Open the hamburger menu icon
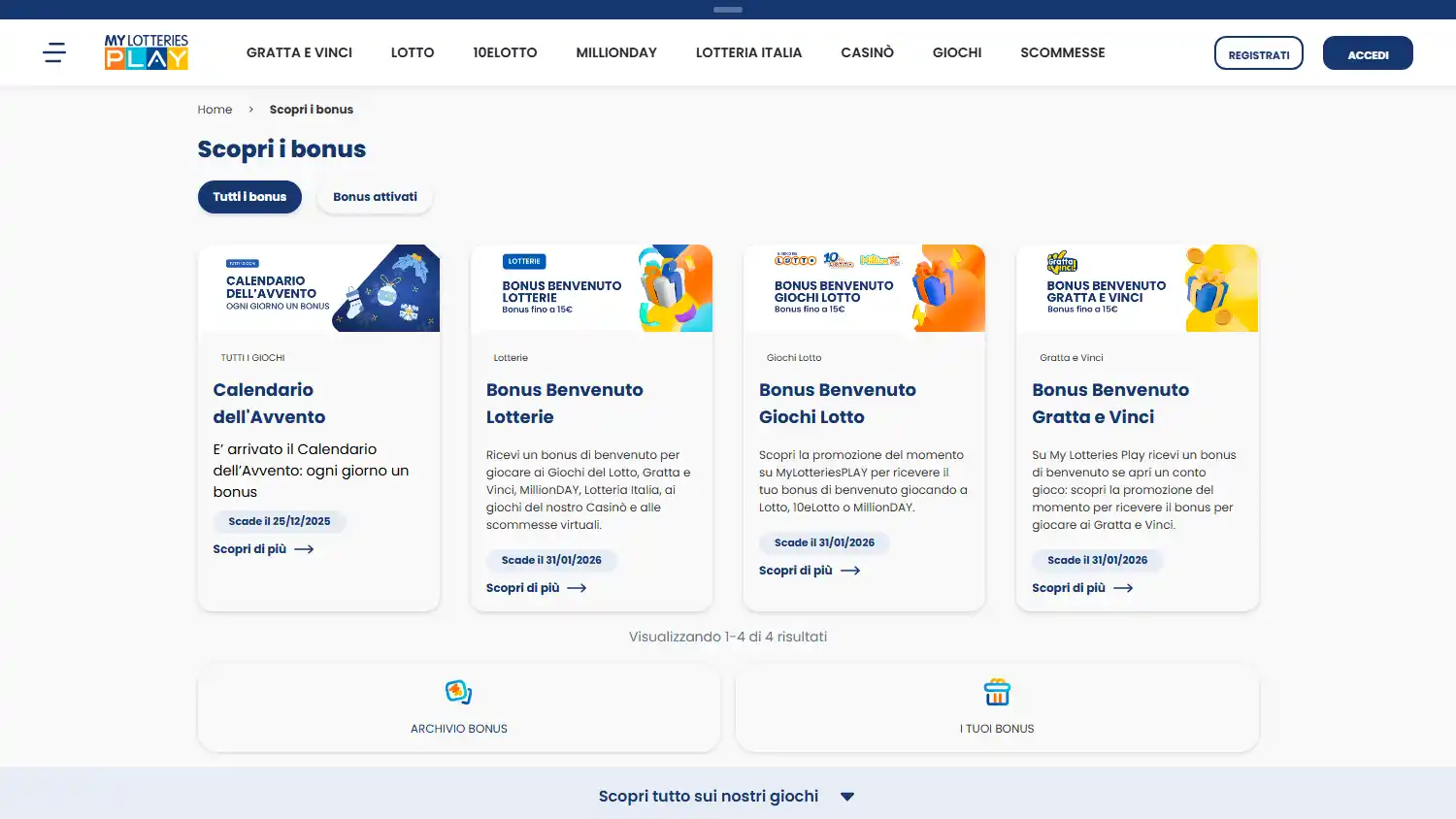The width and height of the screenshot is (1456, 819). pos(54,52)
